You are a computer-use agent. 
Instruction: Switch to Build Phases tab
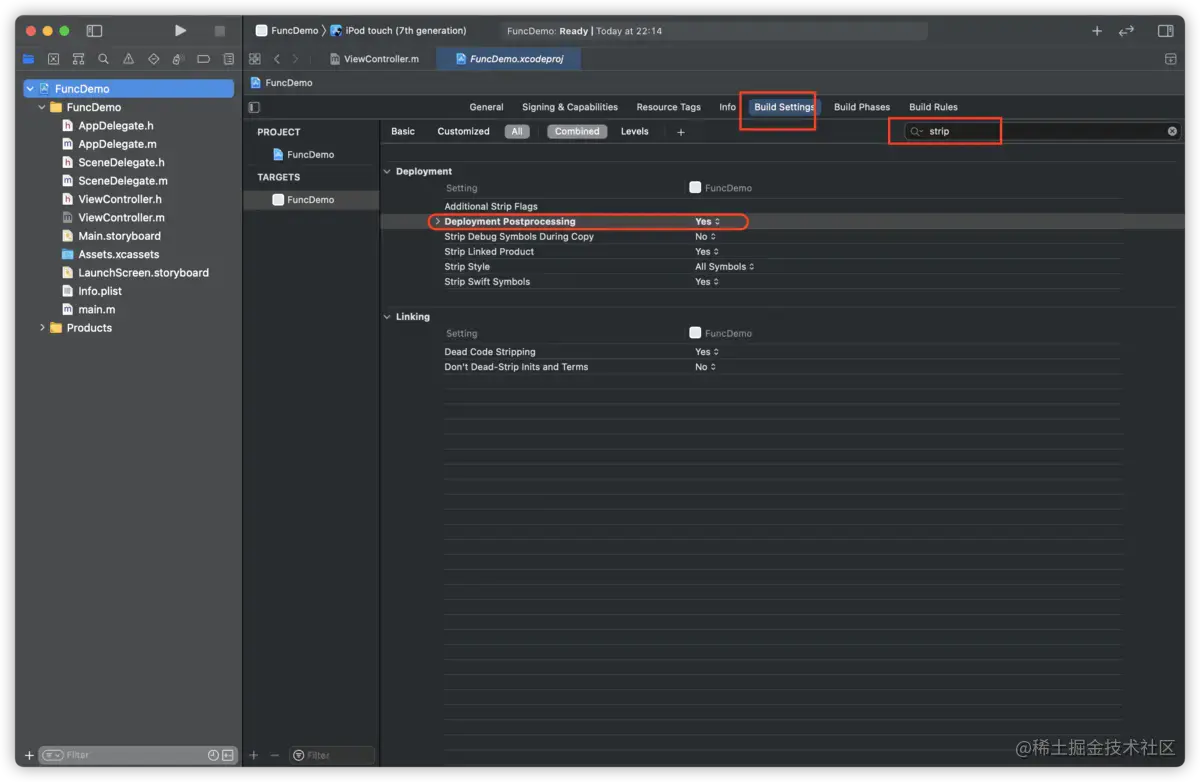(x=862, y=107)
